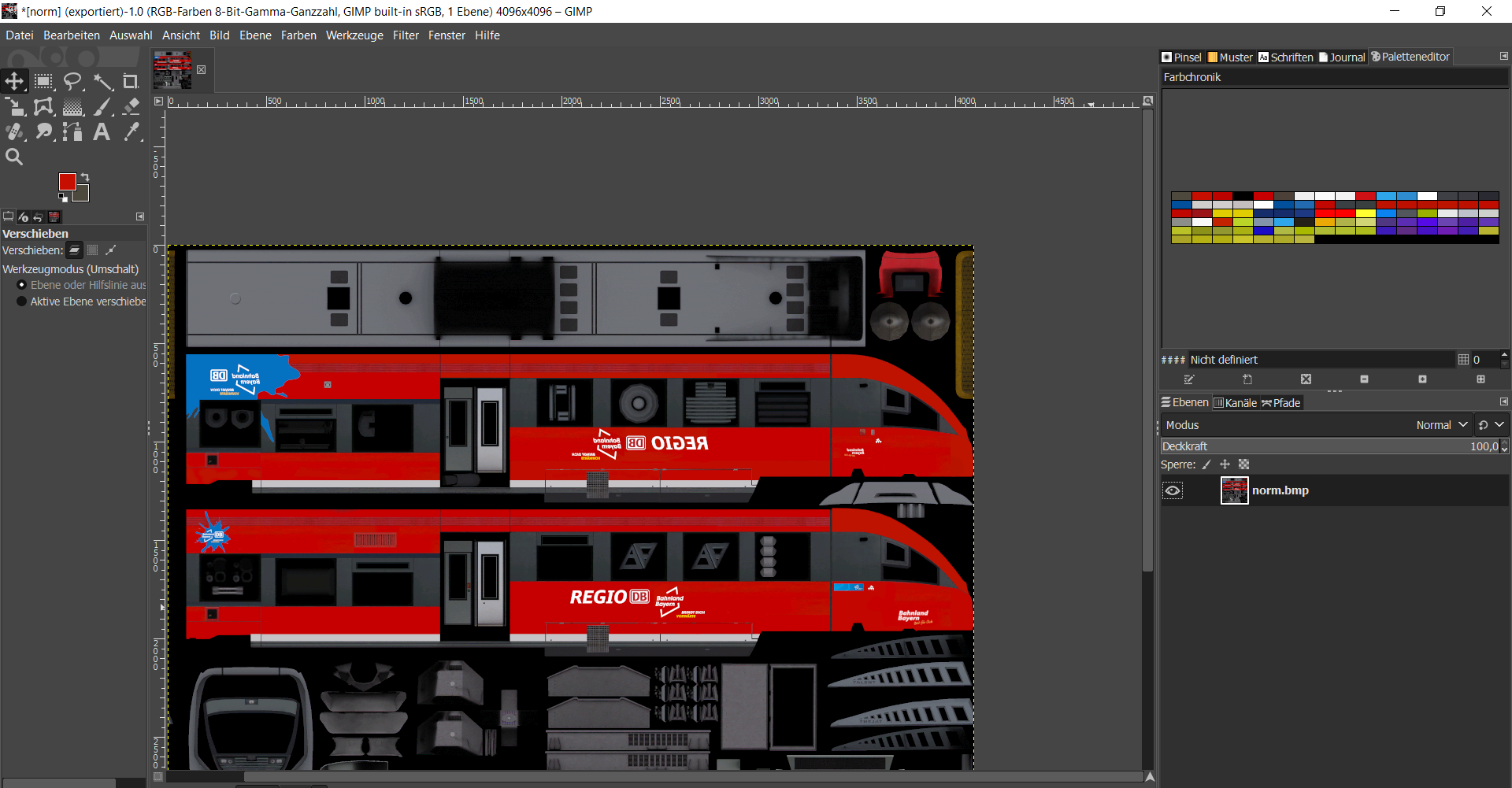Swap foreground and background colors
The width and height of the screenshot is (1512, 788).
pyautogui.click(x=85, y=177)
